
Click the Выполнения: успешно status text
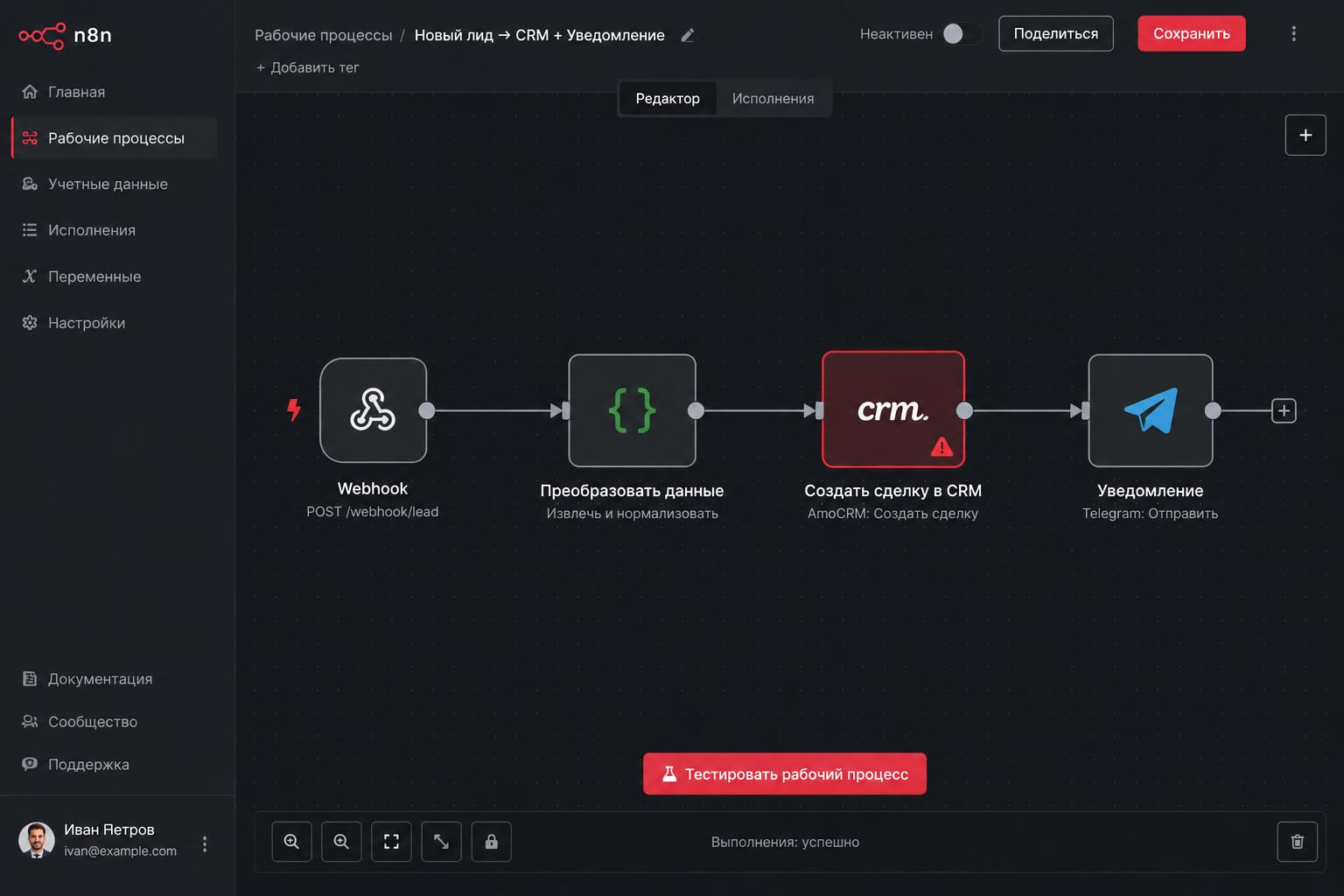tap(785, 842)
